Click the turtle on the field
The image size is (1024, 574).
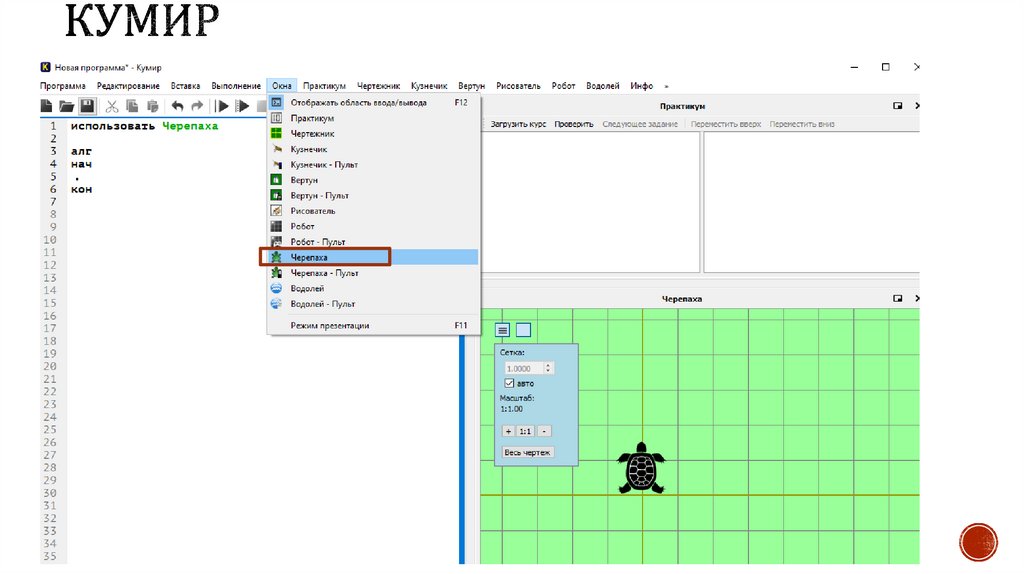coord(641,468)
